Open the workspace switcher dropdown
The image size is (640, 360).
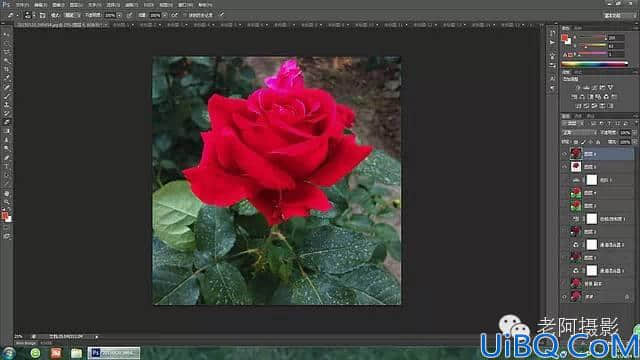coord(620,15)
